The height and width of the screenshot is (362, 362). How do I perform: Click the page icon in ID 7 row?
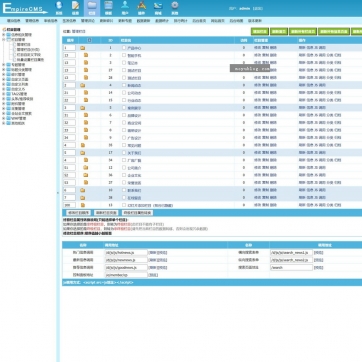[x=86, y=122]
